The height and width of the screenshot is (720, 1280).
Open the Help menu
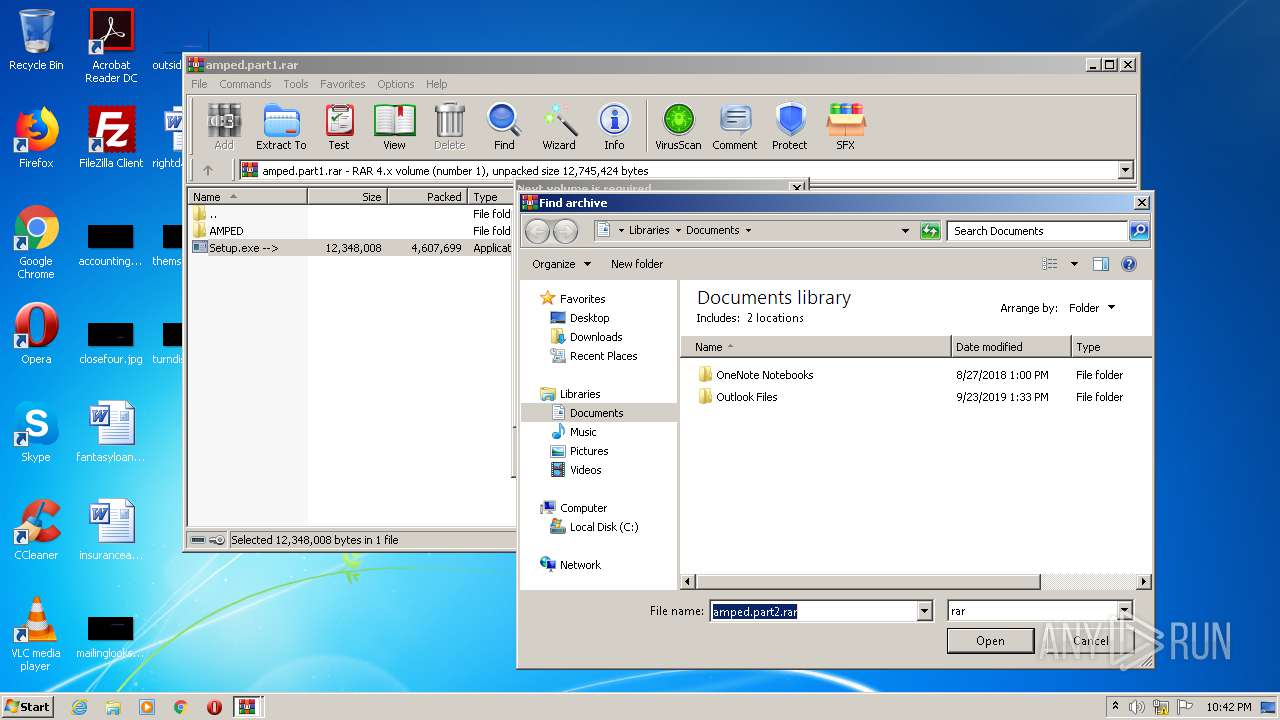[436, 84]
